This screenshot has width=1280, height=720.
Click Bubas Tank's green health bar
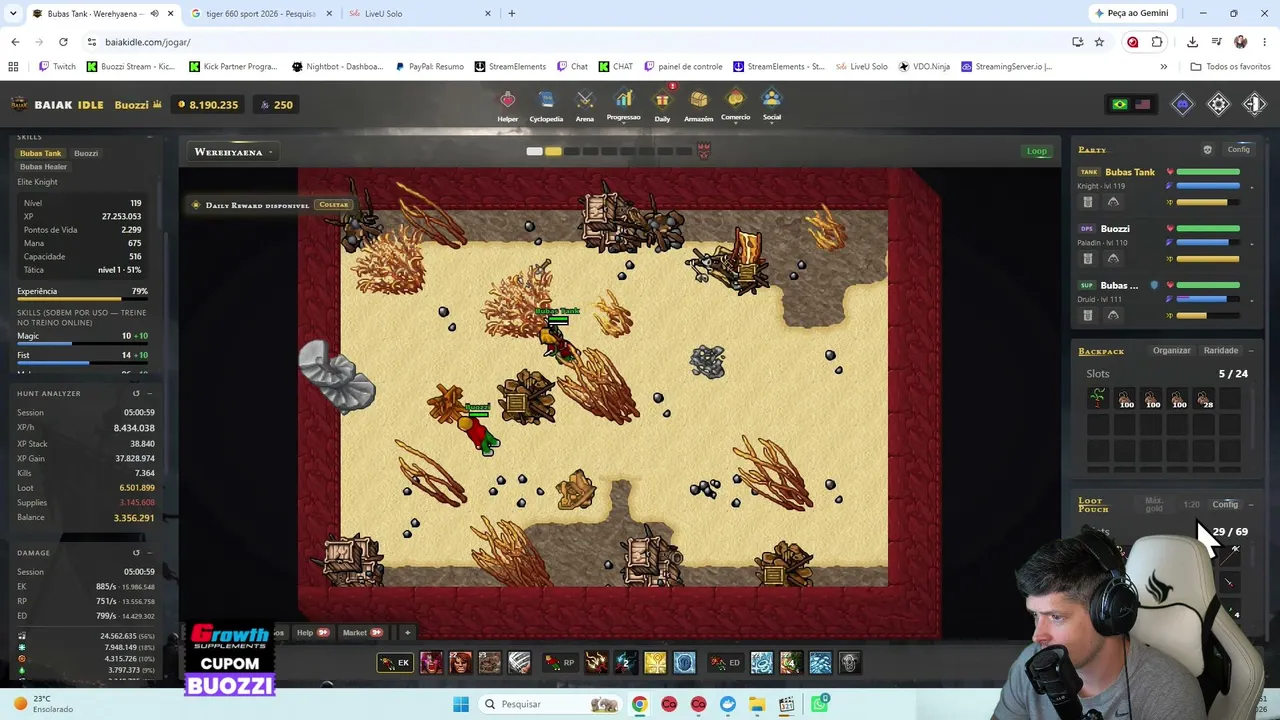coord(1208,172)
